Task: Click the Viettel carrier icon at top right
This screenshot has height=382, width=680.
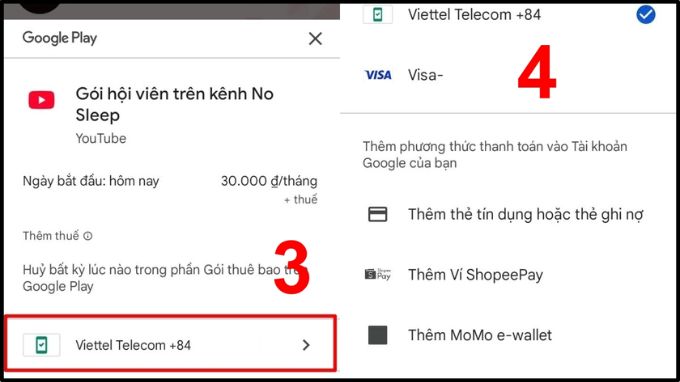Action: pos(378,15)
